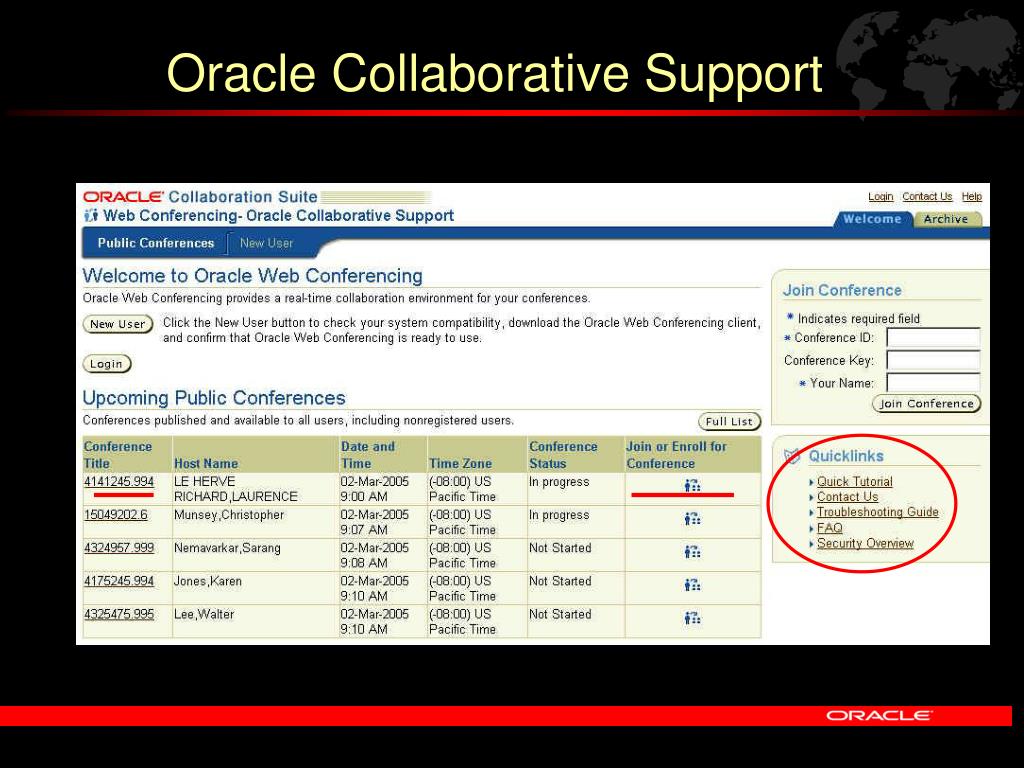Open conference title 4175245.994
The width and height of the screenshot is (1024, 768).
click(x=119, y=581)
